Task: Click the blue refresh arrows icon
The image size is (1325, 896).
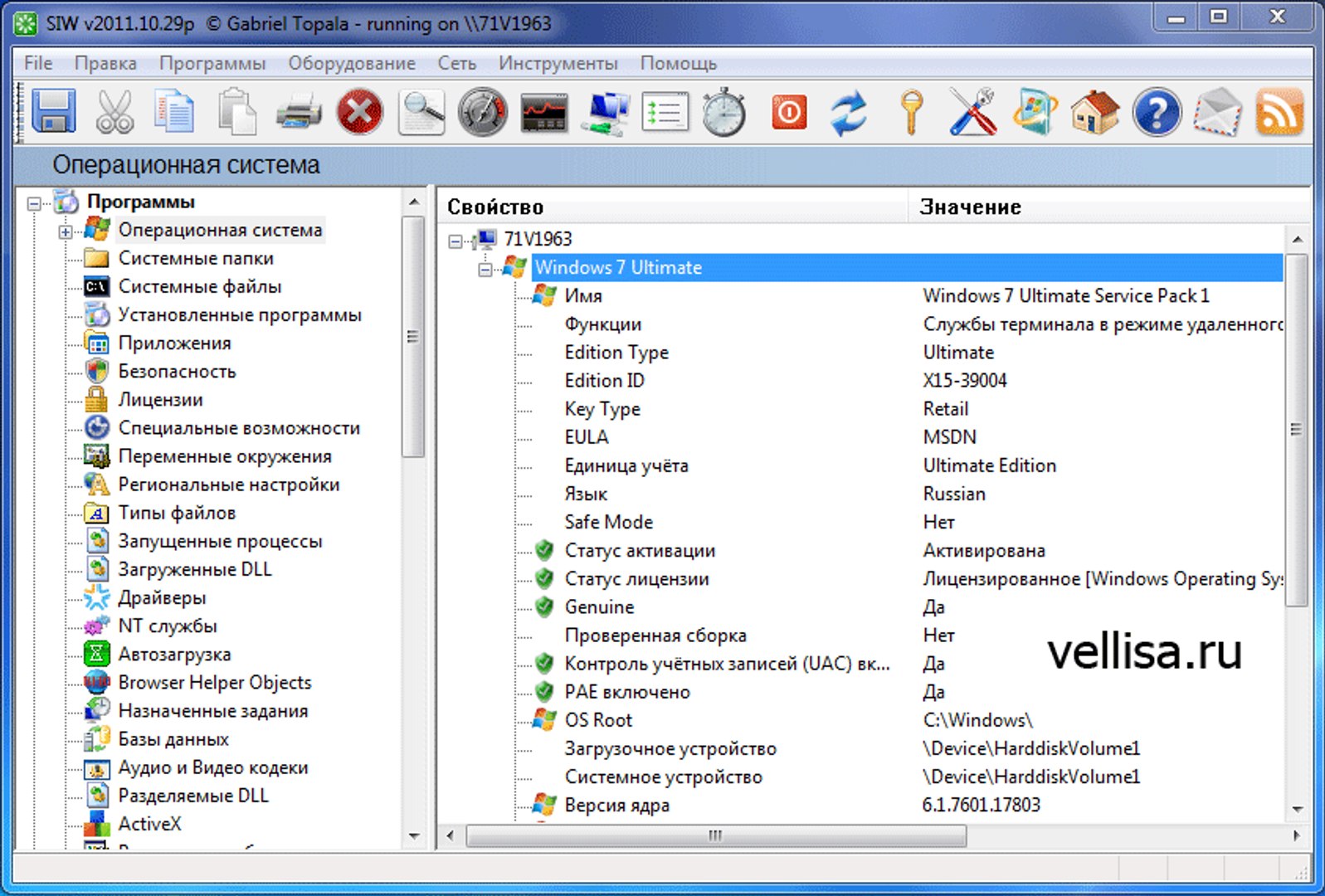Action: pyautogui.click(x=849, y=111)
